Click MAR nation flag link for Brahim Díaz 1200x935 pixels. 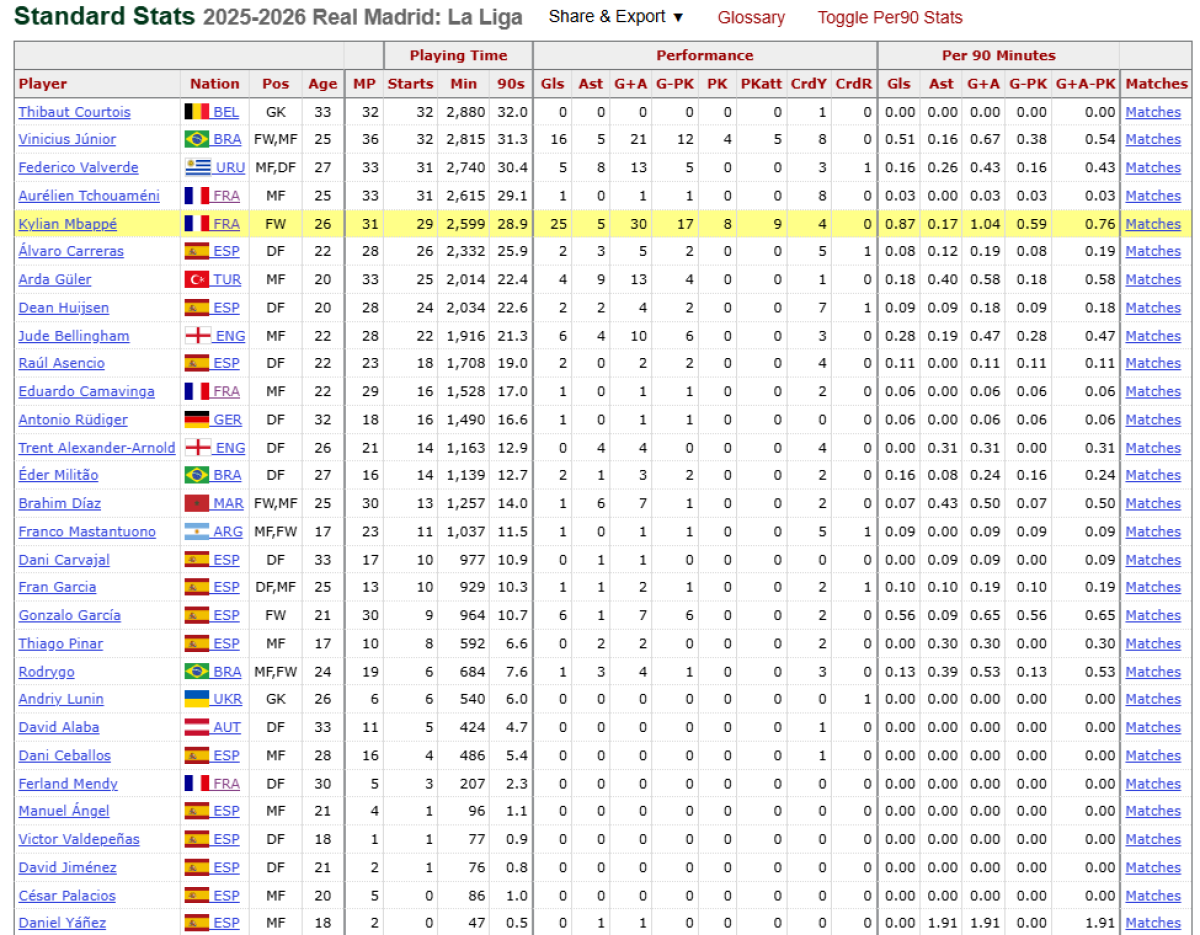tap(214, 503)
